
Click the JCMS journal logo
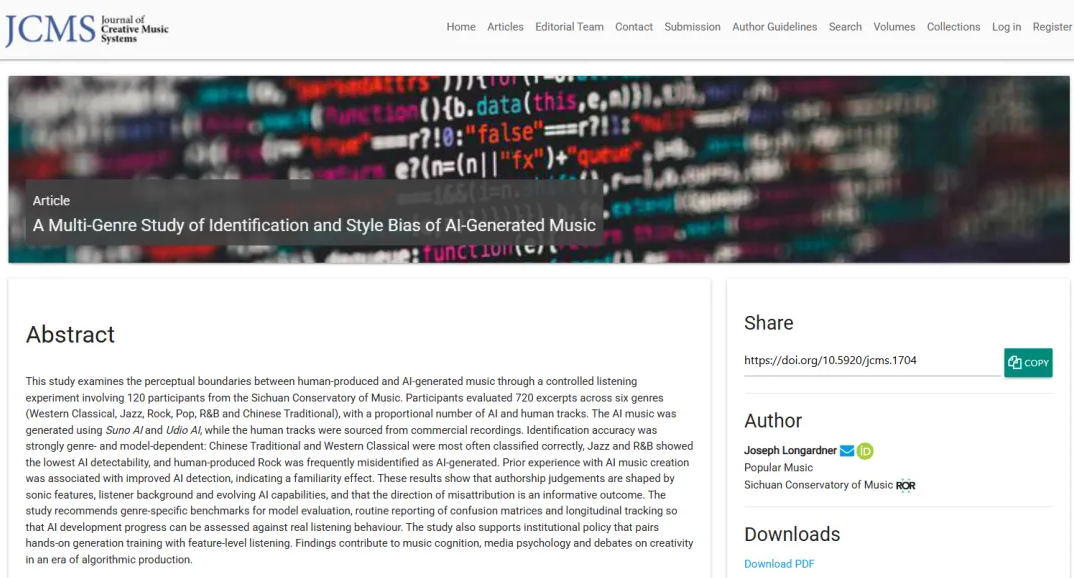87,30
